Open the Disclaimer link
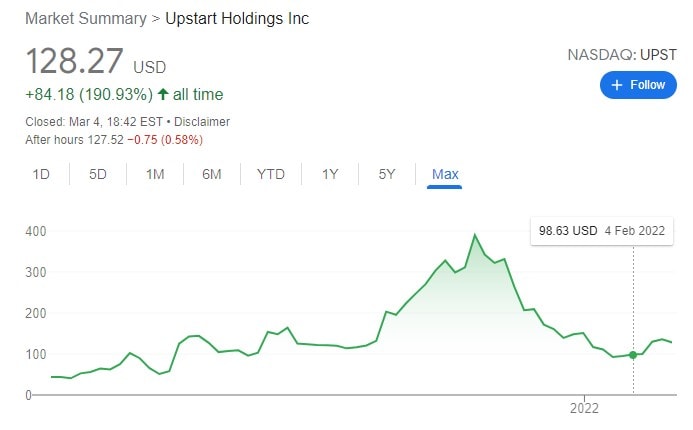 203,122
